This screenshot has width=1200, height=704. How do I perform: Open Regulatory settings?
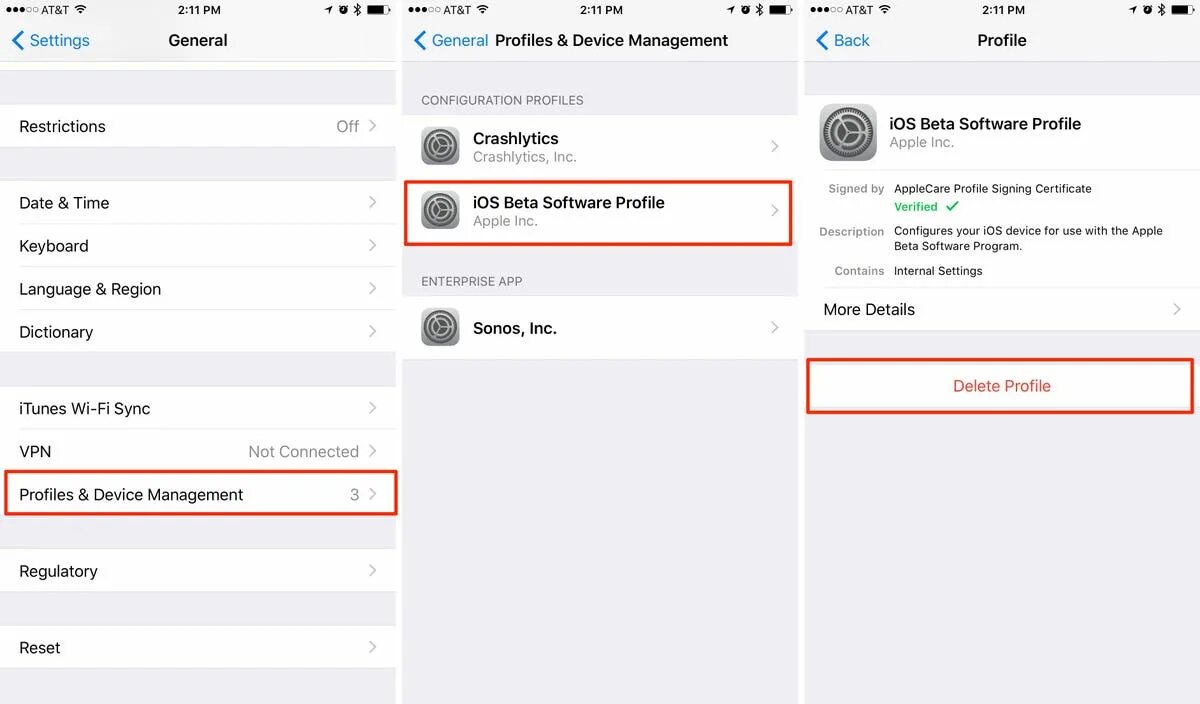198,570
